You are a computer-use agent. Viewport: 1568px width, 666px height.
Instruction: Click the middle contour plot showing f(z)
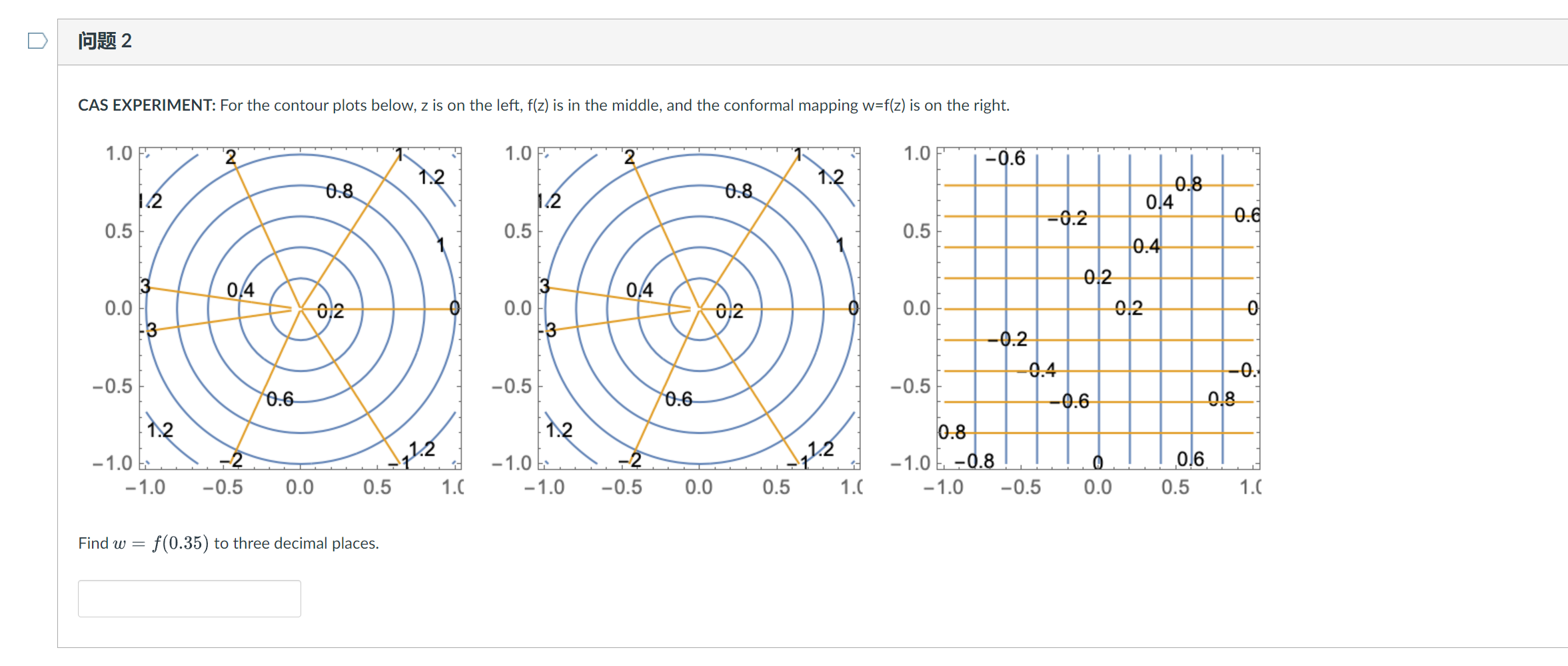pos(700,309)
